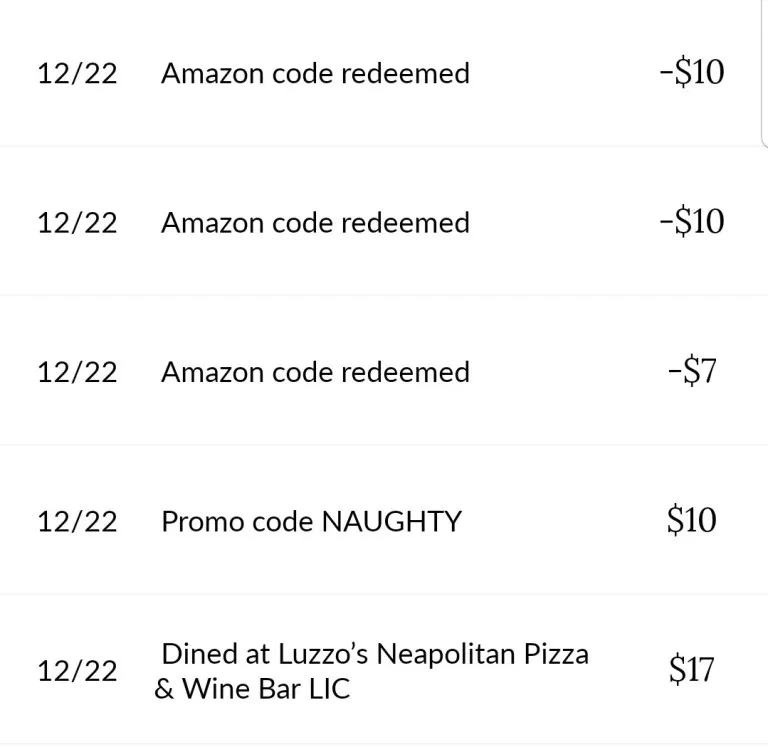Click the $10 promo code credit amount
The image size is (768, 747).
pos(691,520)
